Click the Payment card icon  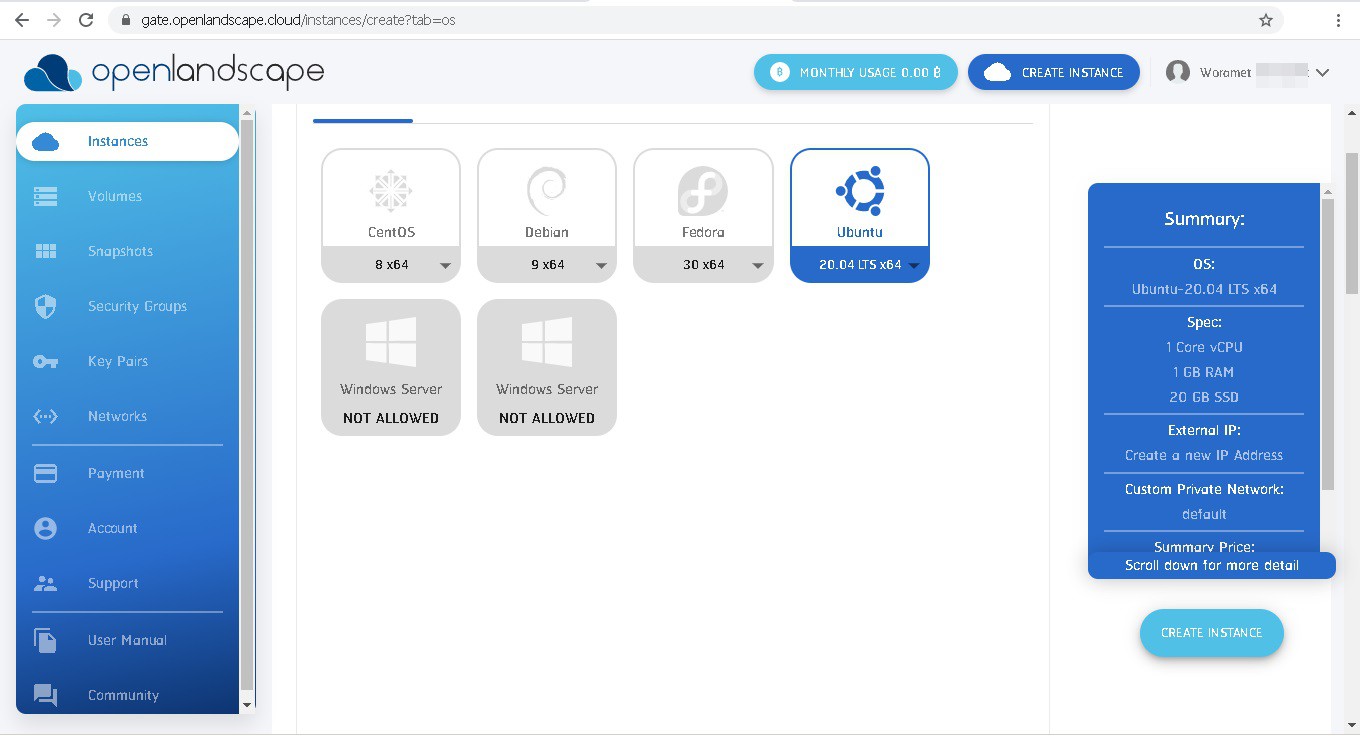(46, 473)
